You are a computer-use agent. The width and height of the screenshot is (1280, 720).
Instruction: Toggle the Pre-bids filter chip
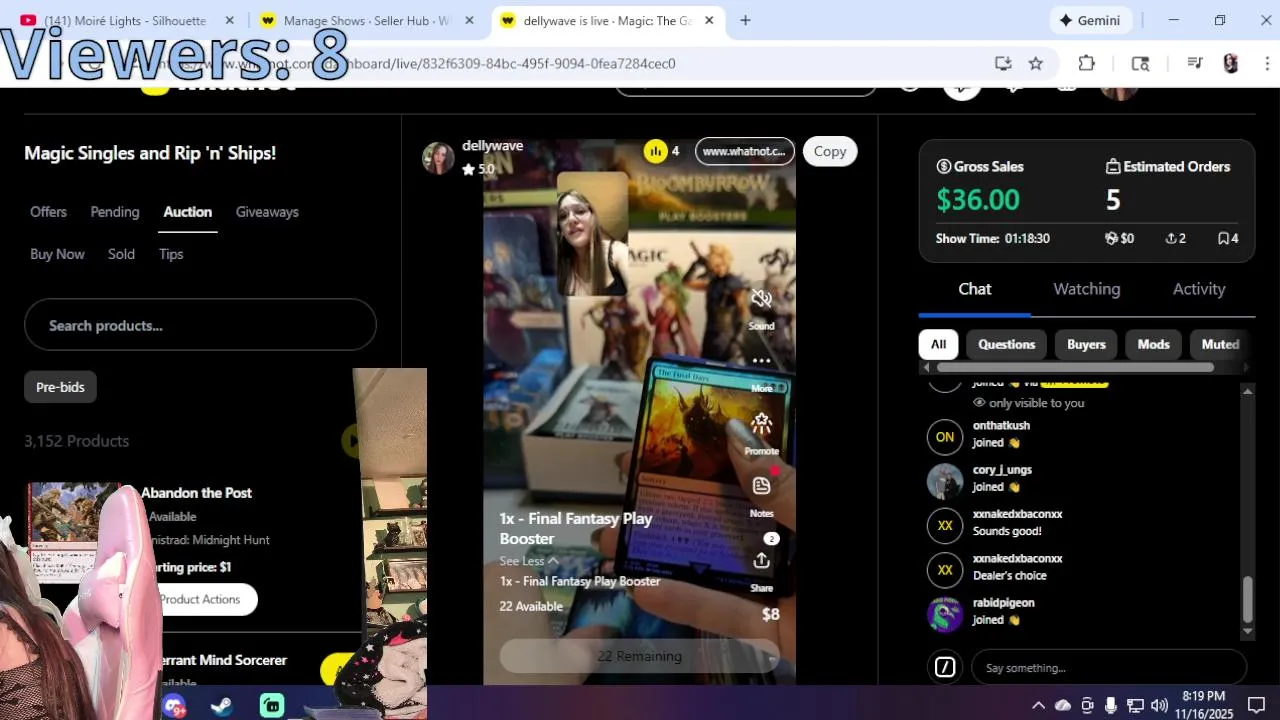pyautogui.click(x=60, y=387)
